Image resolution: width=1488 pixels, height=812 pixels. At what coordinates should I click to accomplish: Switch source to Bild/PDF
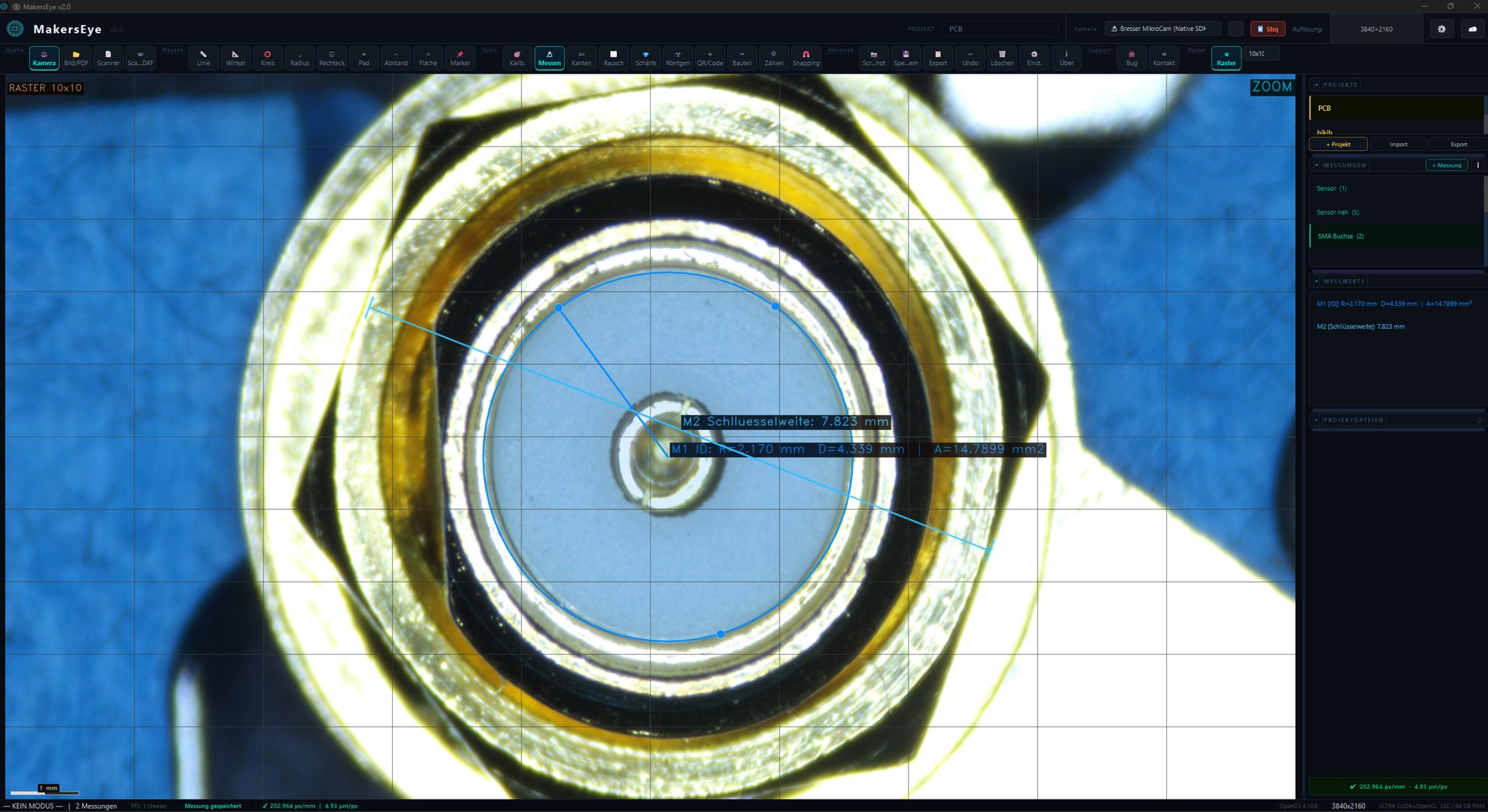(x=76, y=58)
